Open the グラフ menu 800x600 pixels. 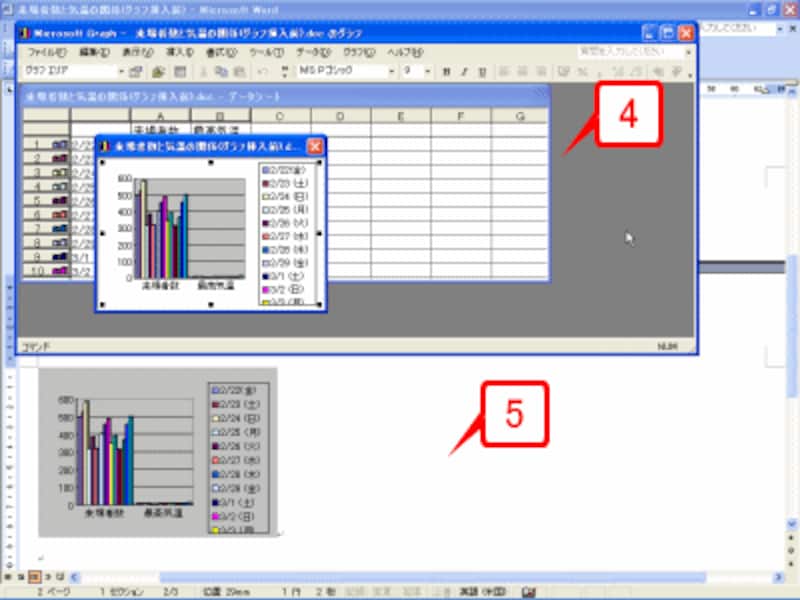coord(359,53)
